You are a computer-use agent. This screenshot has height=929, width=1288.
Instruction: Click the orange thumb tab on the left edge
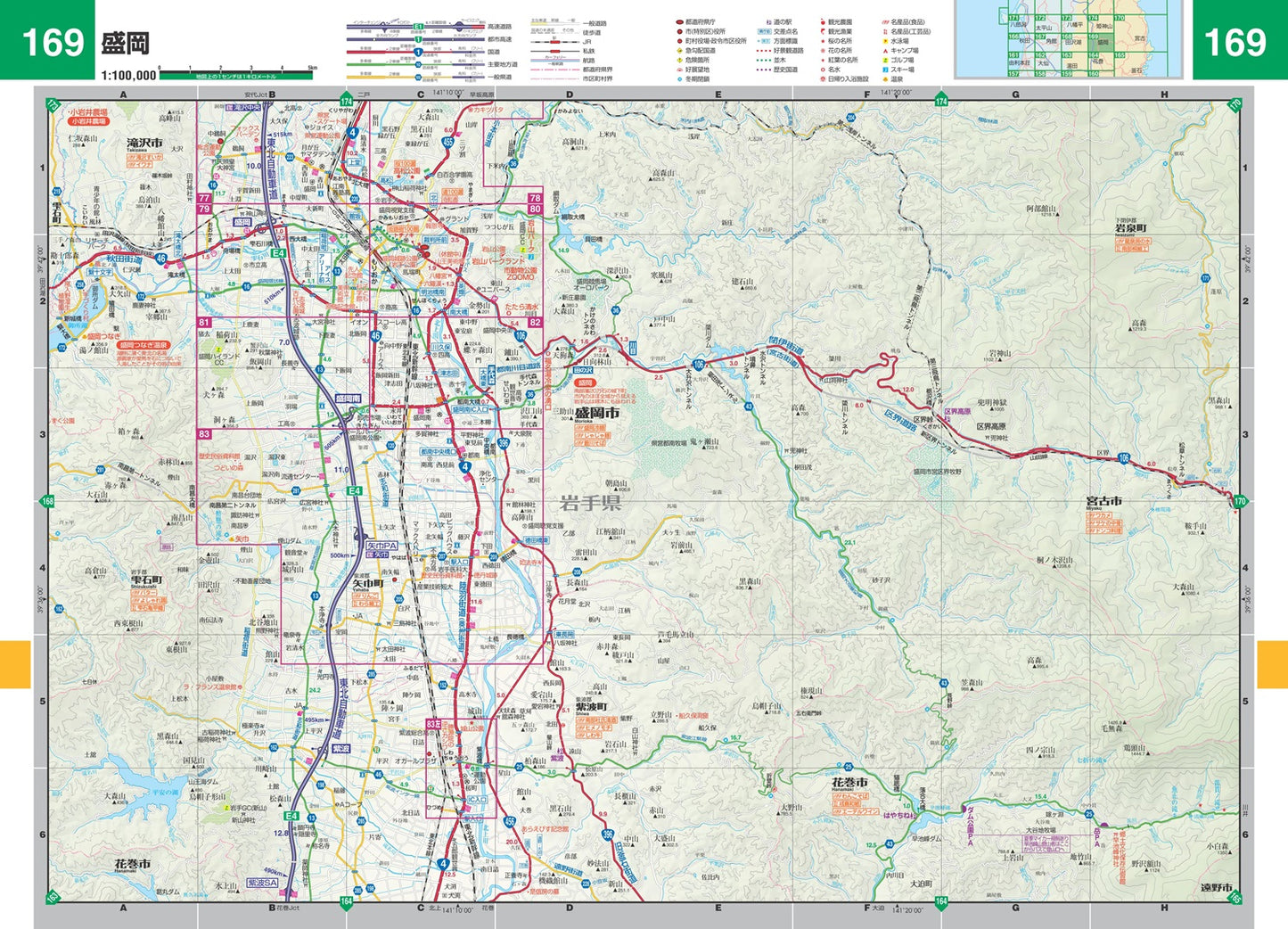click(15, 664)
